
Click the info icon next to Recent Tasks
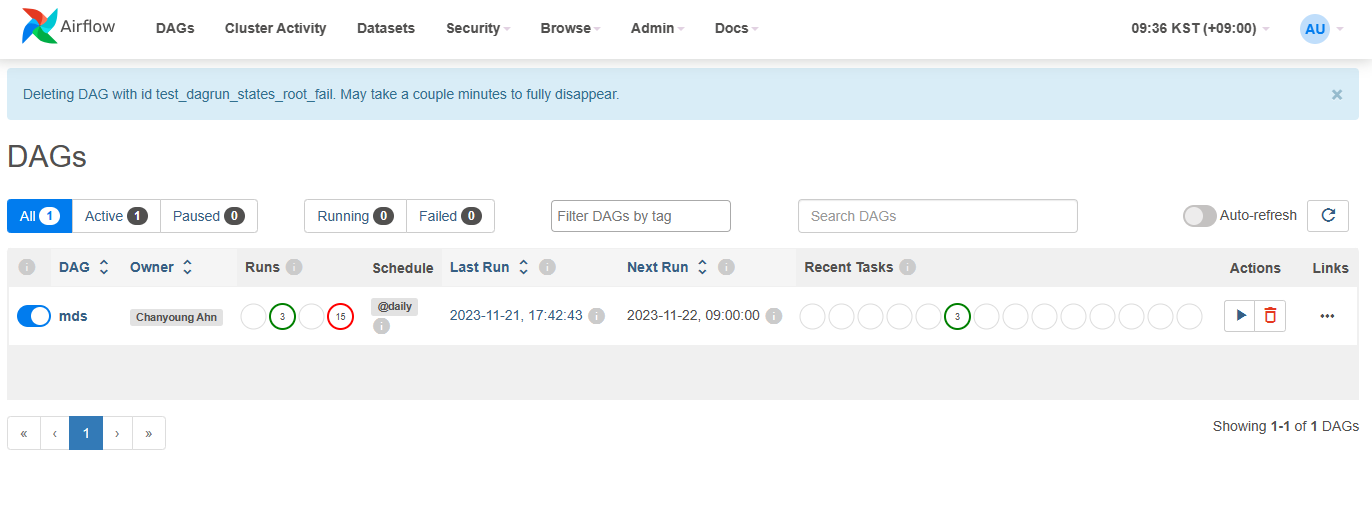tap(907, 268)
